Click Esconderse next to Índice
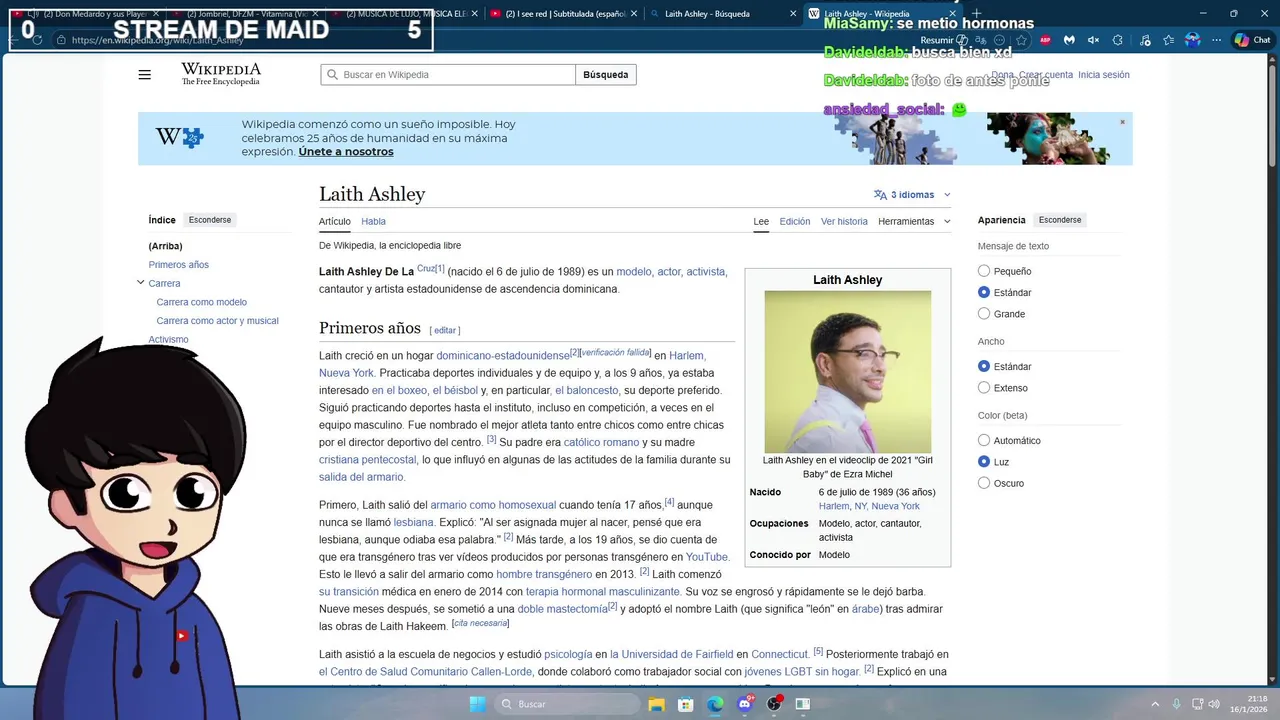 210,220
